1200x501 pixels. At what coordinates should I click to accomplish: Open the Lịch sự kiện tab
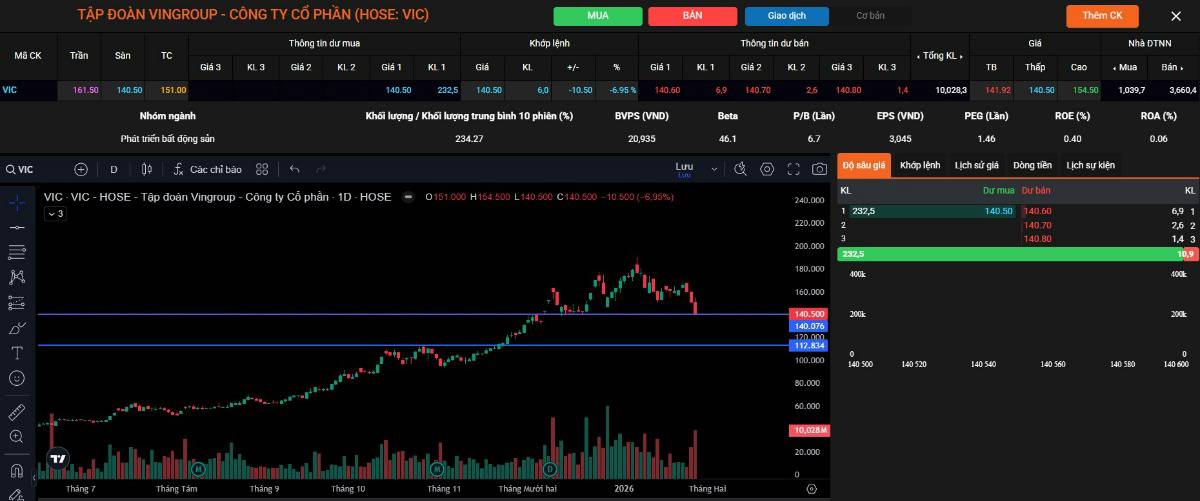[x=1090, y=165]
